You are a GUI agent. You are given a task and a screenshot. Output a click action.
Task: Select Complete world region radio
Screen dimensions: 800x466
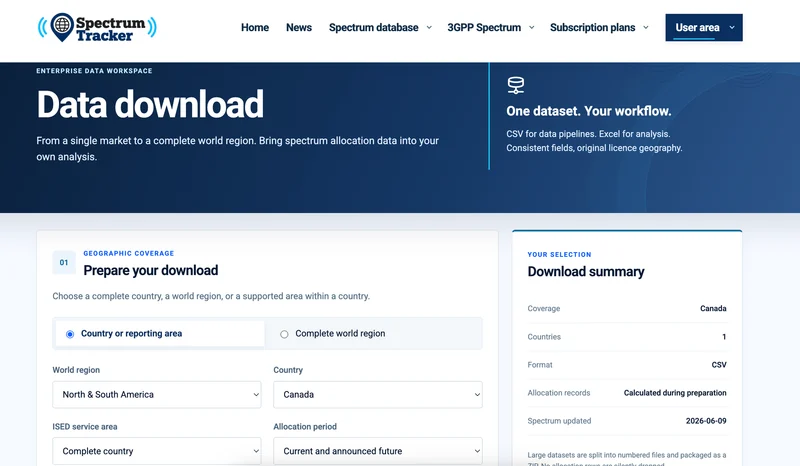pos(284,334)
